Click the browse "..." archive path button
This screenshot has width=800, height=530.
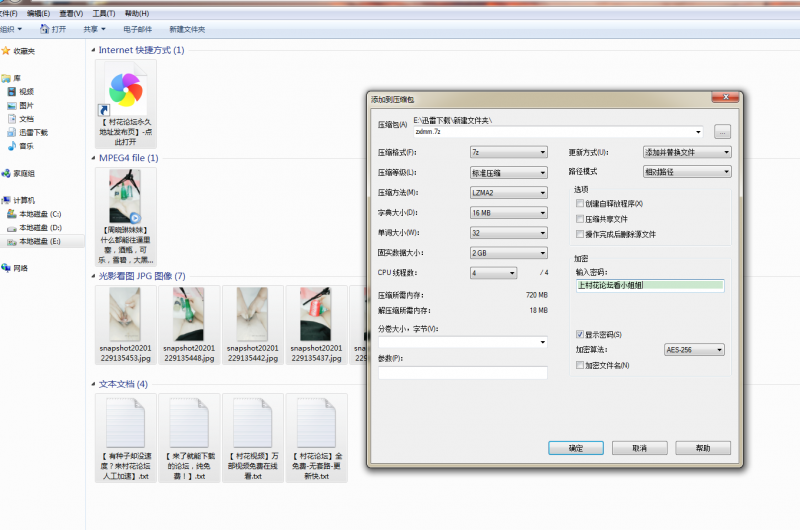tap(723, 131)
